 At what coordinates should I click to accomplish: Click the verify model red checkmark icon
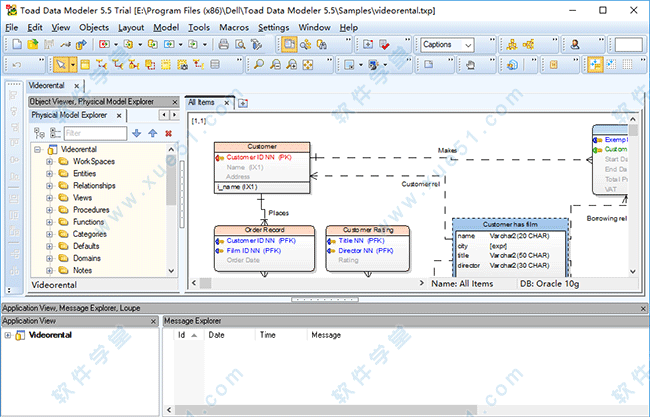(384, 44)
